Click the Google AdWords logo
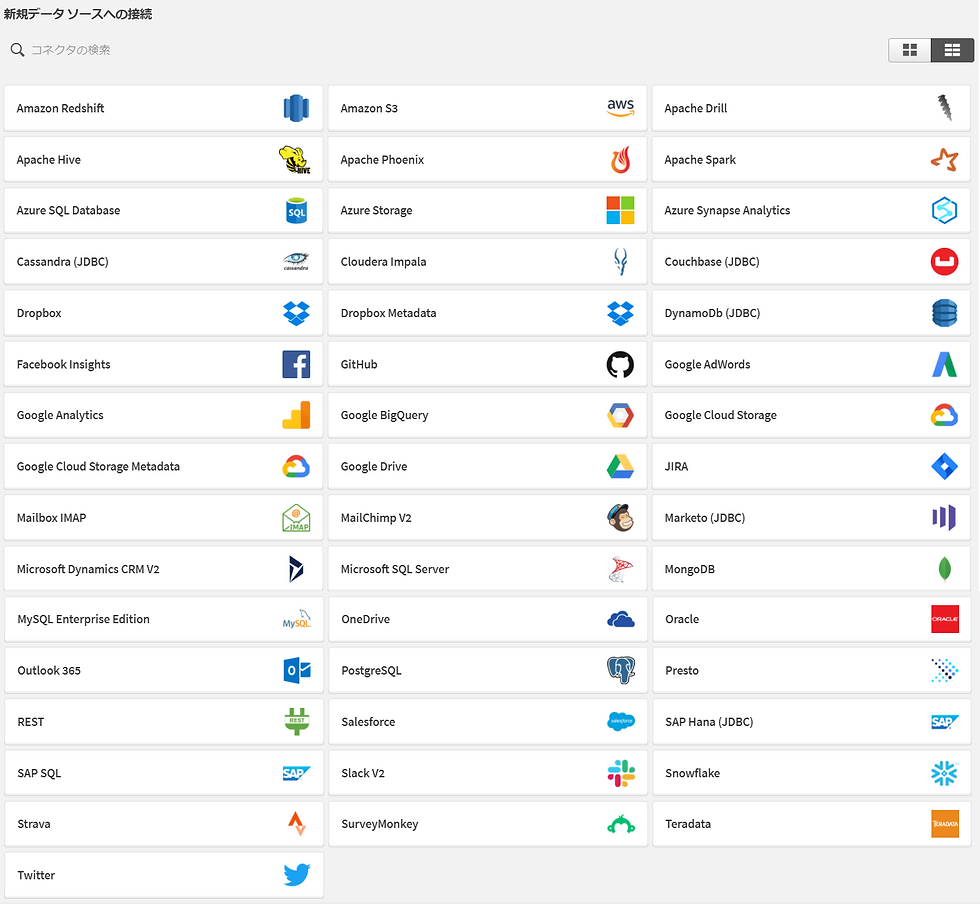 (944, 364)
